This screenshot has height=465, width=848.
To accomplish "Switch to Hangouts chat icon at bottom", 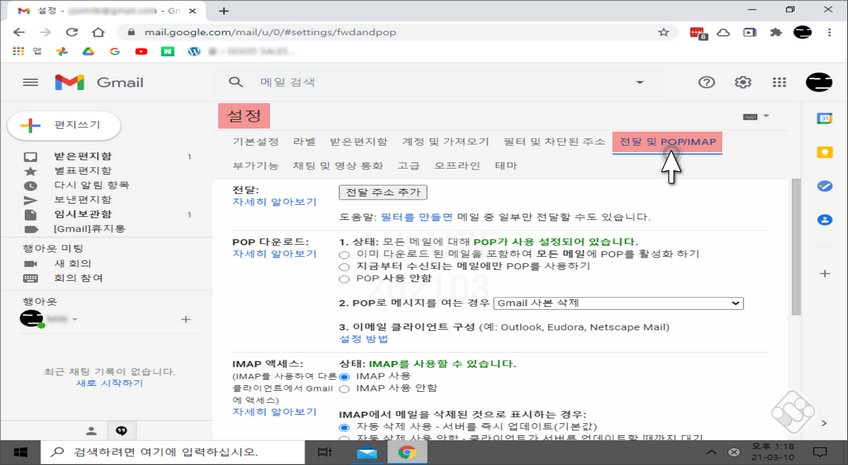I will pyautogui.click(x=121, y=430).
